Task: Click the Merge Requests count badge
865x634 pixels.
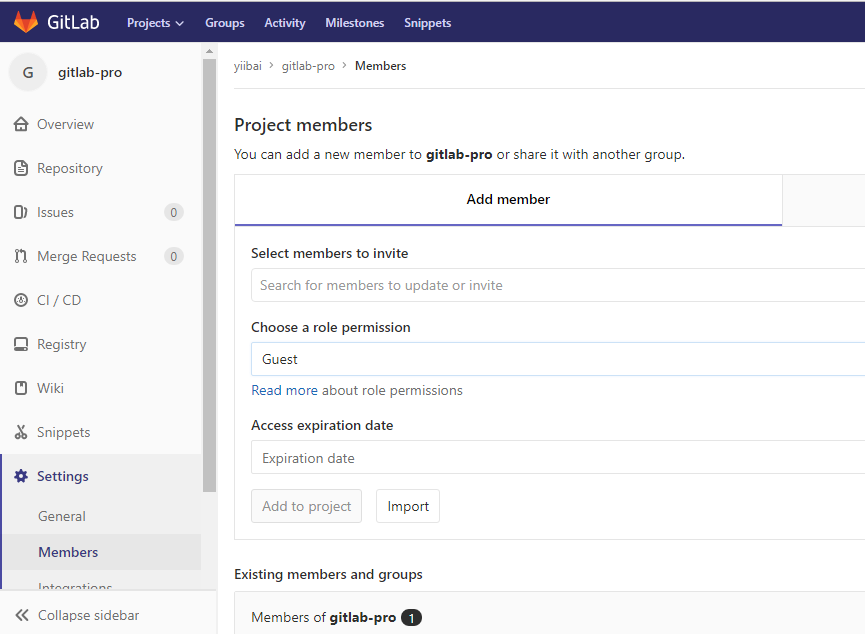Action: coord(174,256)
